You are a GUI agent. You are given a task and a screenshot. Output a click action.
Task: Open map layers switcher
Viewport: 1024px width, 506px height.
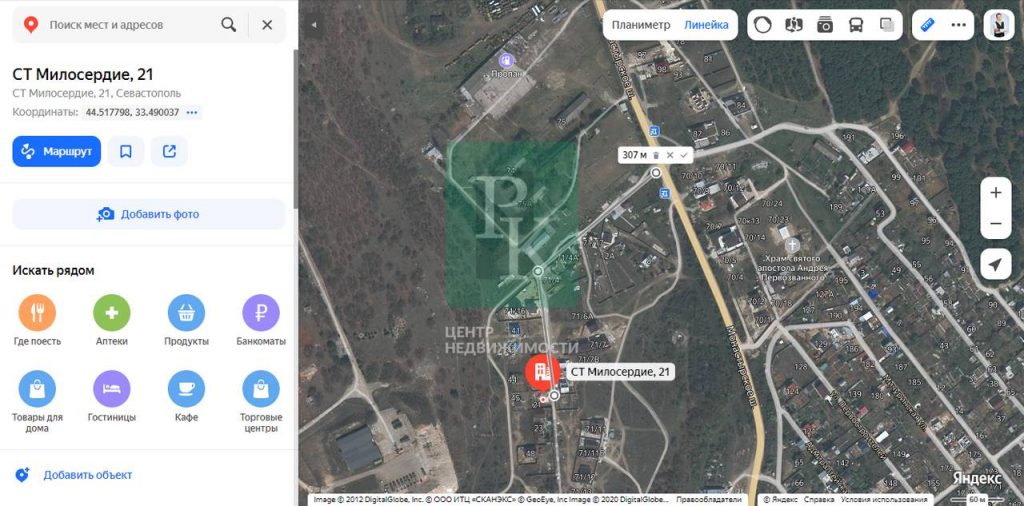pyautogui.click(x=887, y=25)
